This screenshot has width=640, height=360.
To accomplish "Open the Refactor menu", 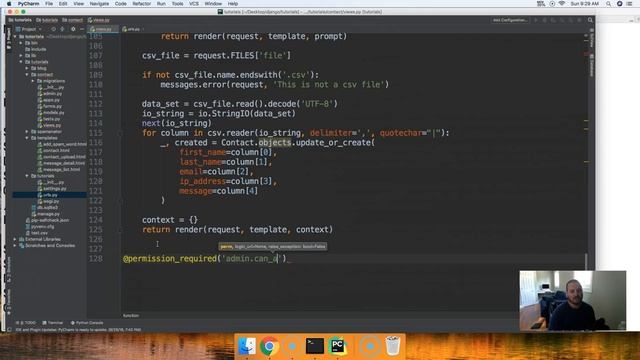I will (142, 4).
